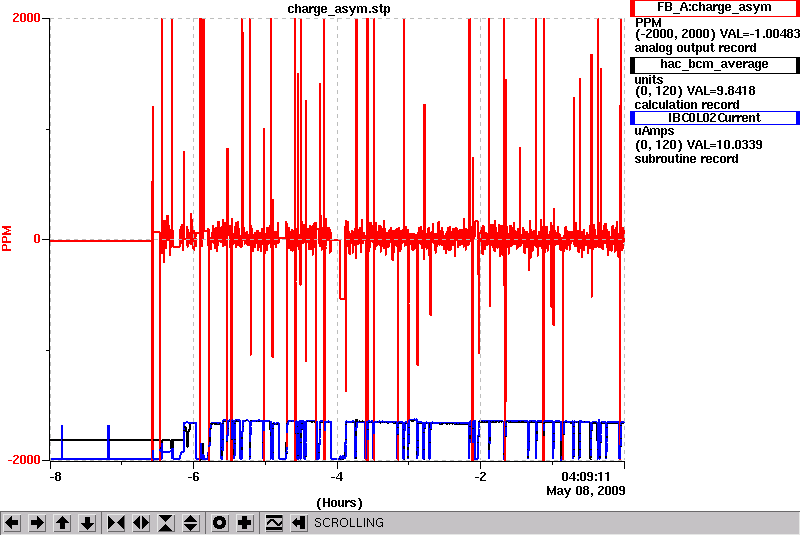Viewport: 800px width, 535px height.
Task: Click the 0 y-axis tick label
Action: pos(37,239)
